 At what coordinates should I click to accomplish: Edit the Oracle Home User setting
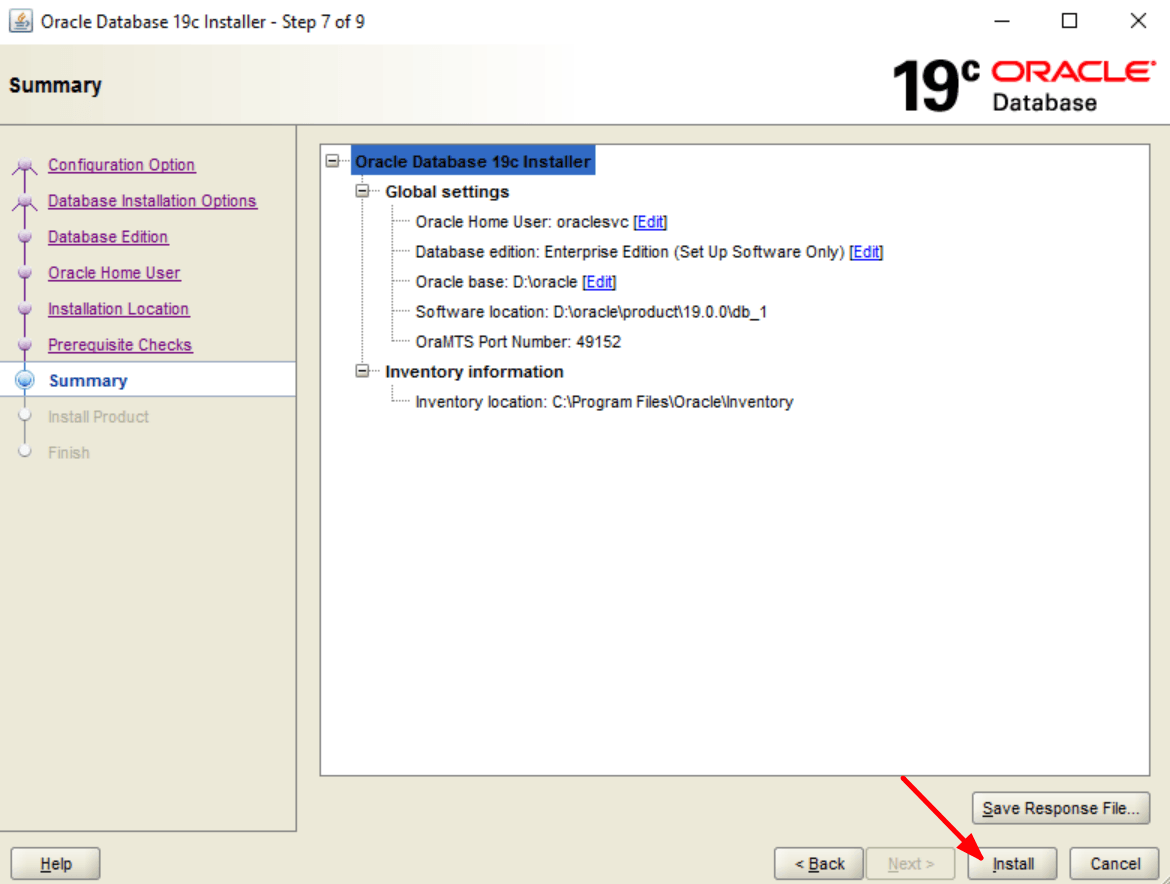[650, 222]
